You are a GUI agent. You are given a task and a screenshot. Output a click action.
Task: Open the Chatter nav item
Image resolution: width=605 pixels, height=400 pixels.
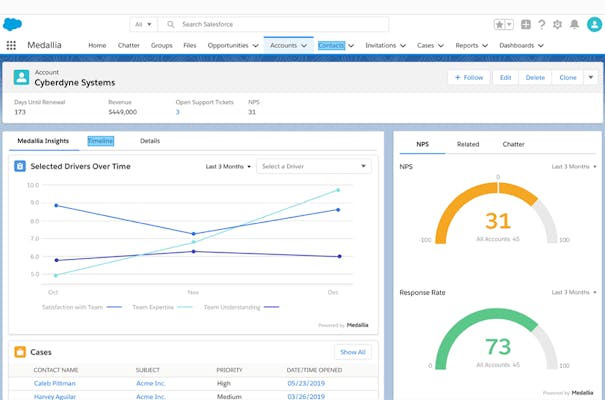click(128, 46)
